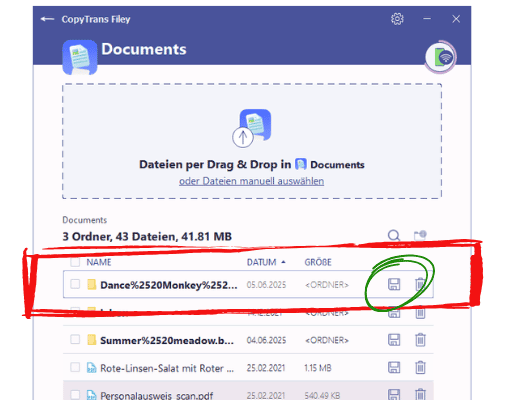This screenshot has width=511, height=400.
Task: Click the 540.49 KB size cell
Action: [x=322, y=395]
